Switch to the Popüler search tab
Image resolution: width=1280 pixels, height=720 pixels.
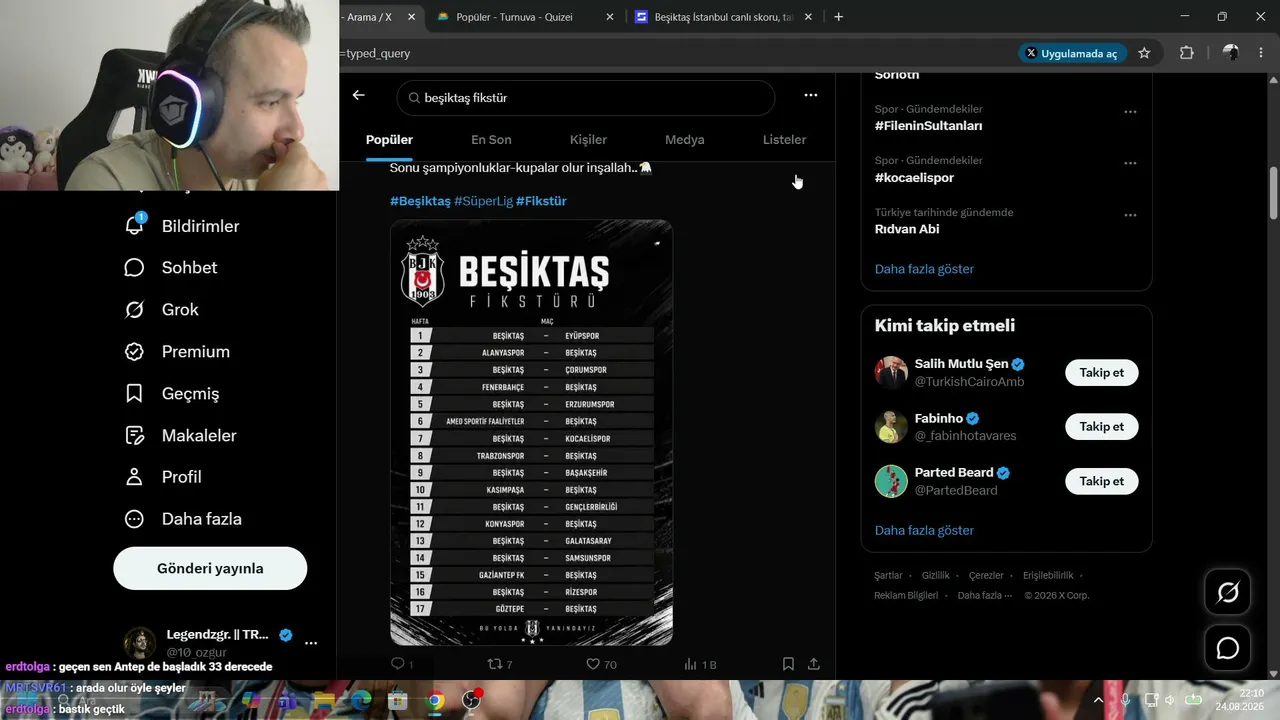pyautogui.click(x=389, y=140)
